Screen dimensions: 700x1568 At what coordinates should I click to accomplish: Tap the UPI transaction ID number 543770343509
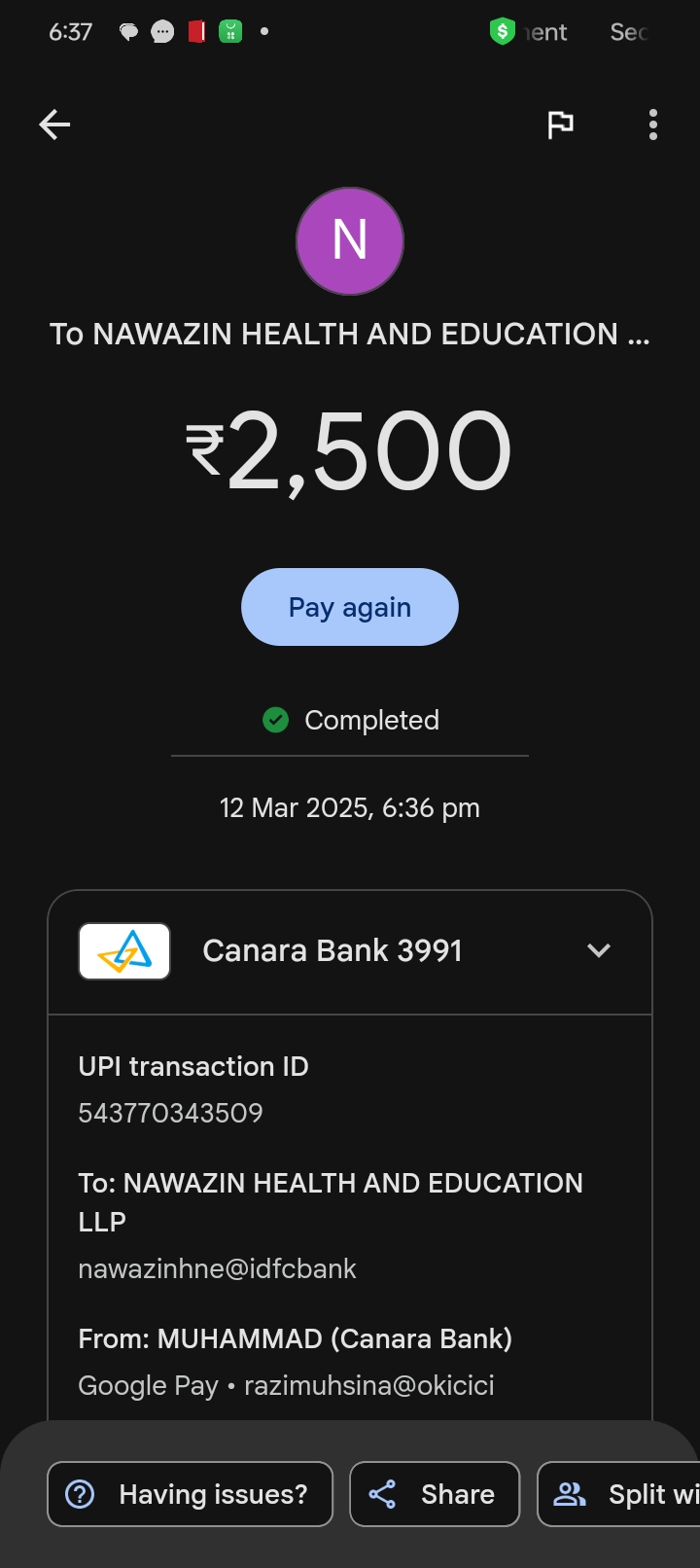[171, 1113]
